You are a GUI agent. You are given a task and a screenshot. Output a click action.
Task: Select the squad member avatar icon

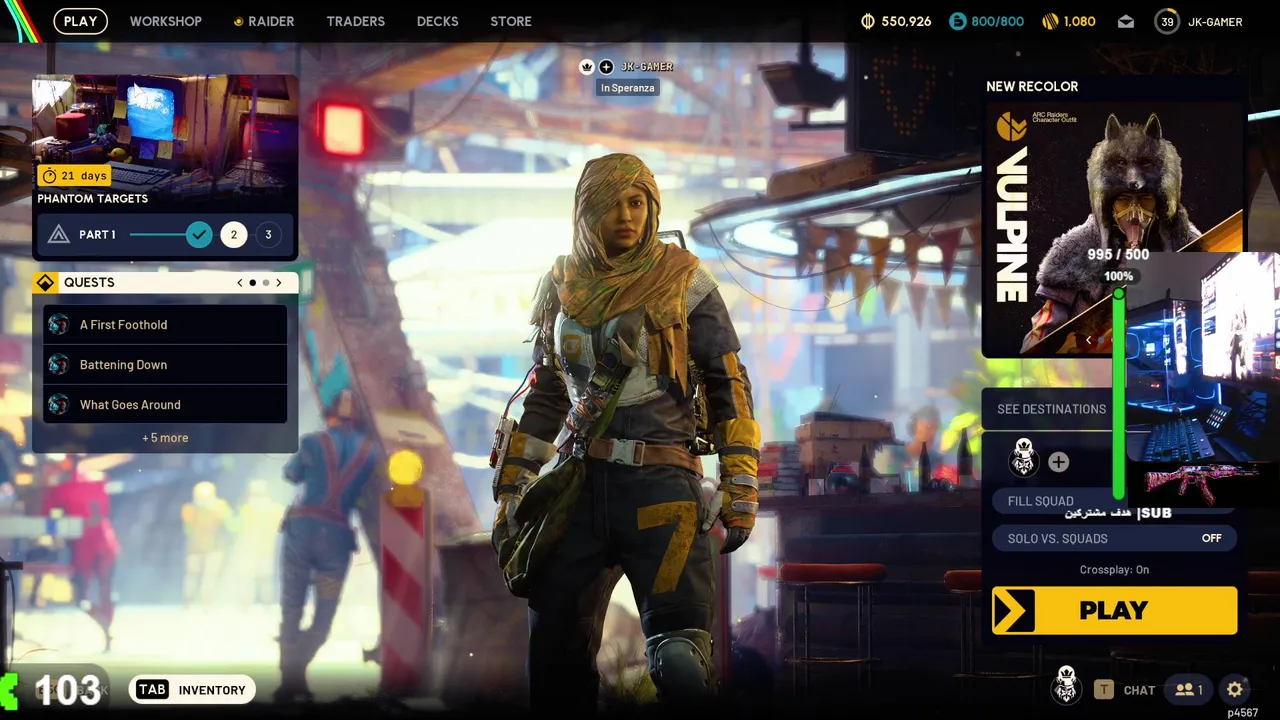(x=1023, y=459)
